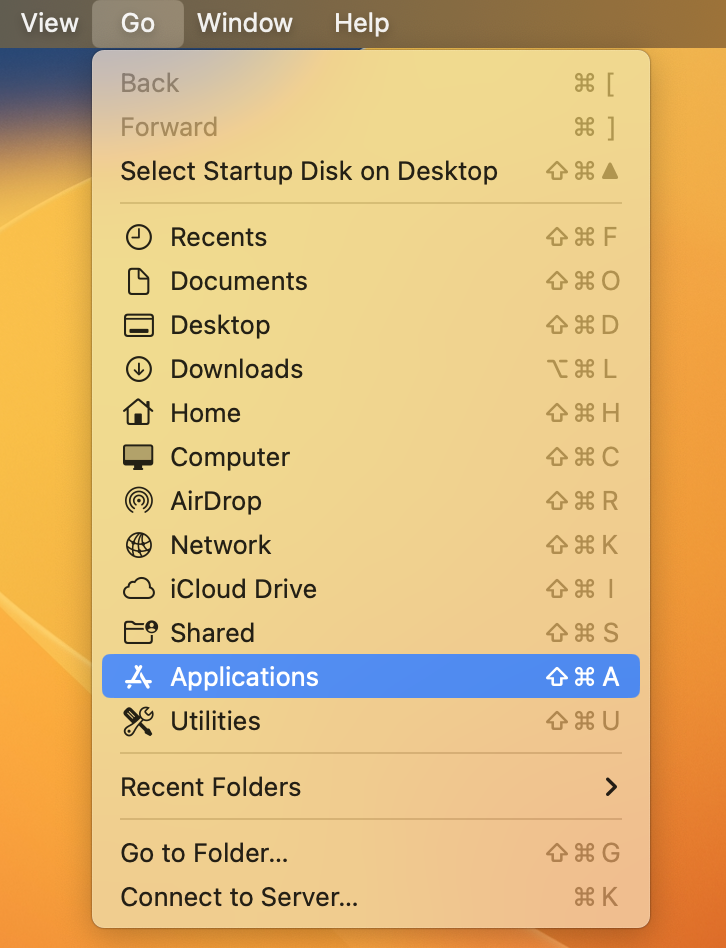Image resolution: width=726 pixels, height=948 pixels.
Task: Click the Documents page icon
Action: click(x=138, y=281)
